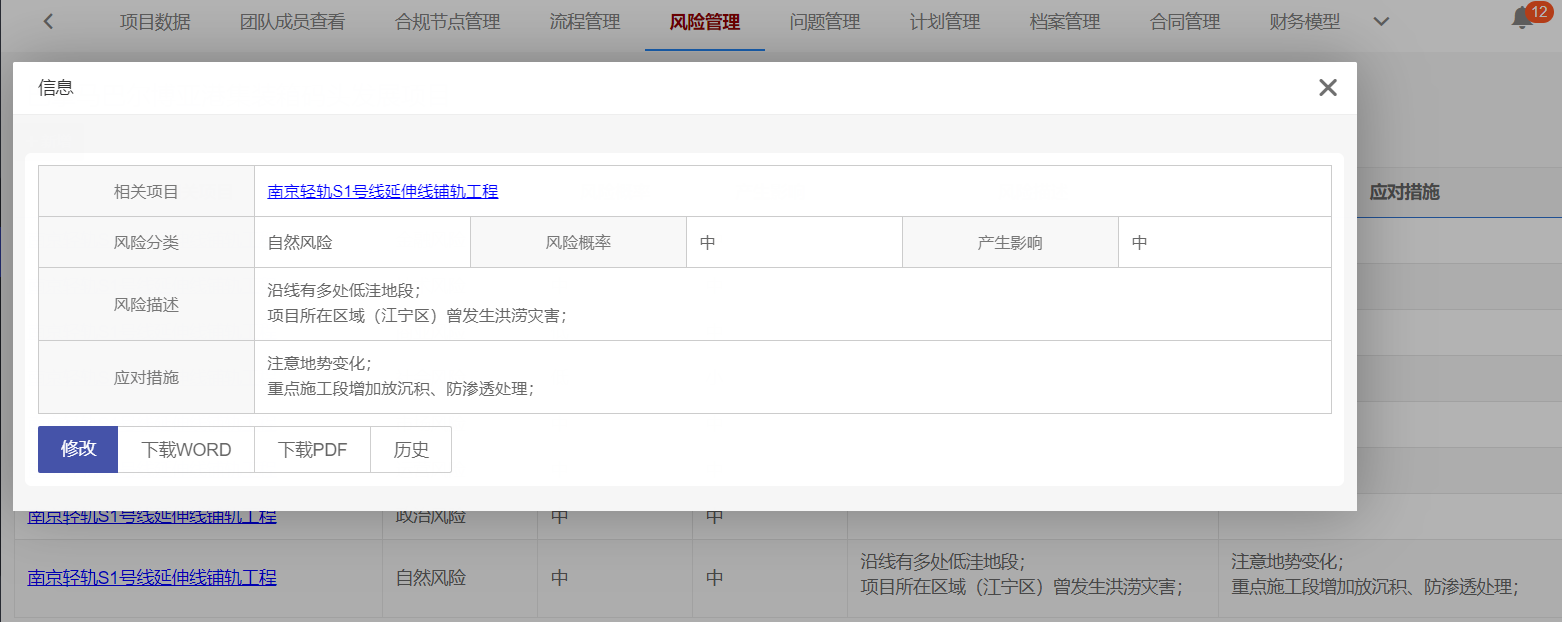
Task: Click the 风险描述 label
Action: click(x=146, y=304)
